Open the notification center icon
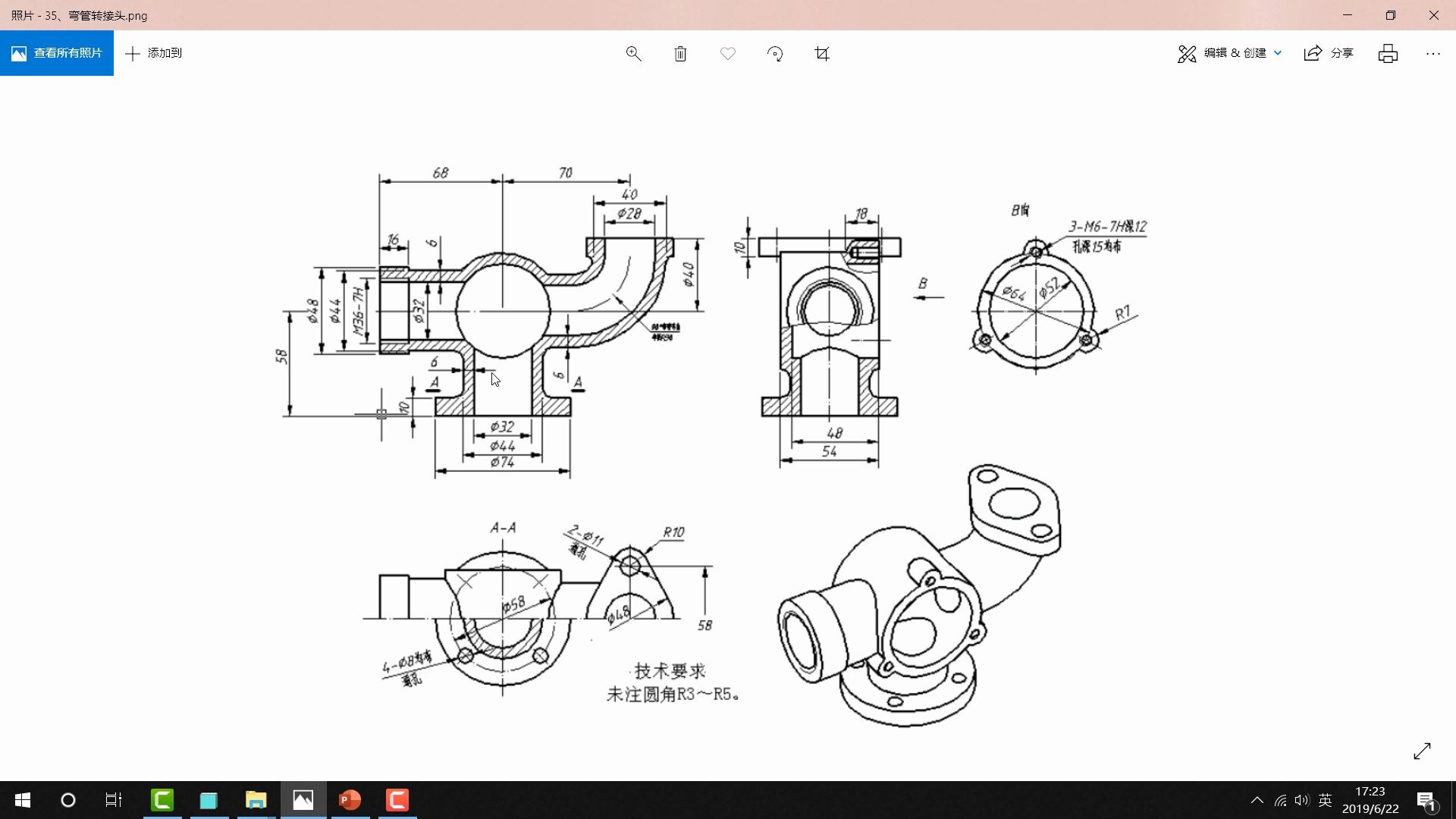 click(1426, 801)
